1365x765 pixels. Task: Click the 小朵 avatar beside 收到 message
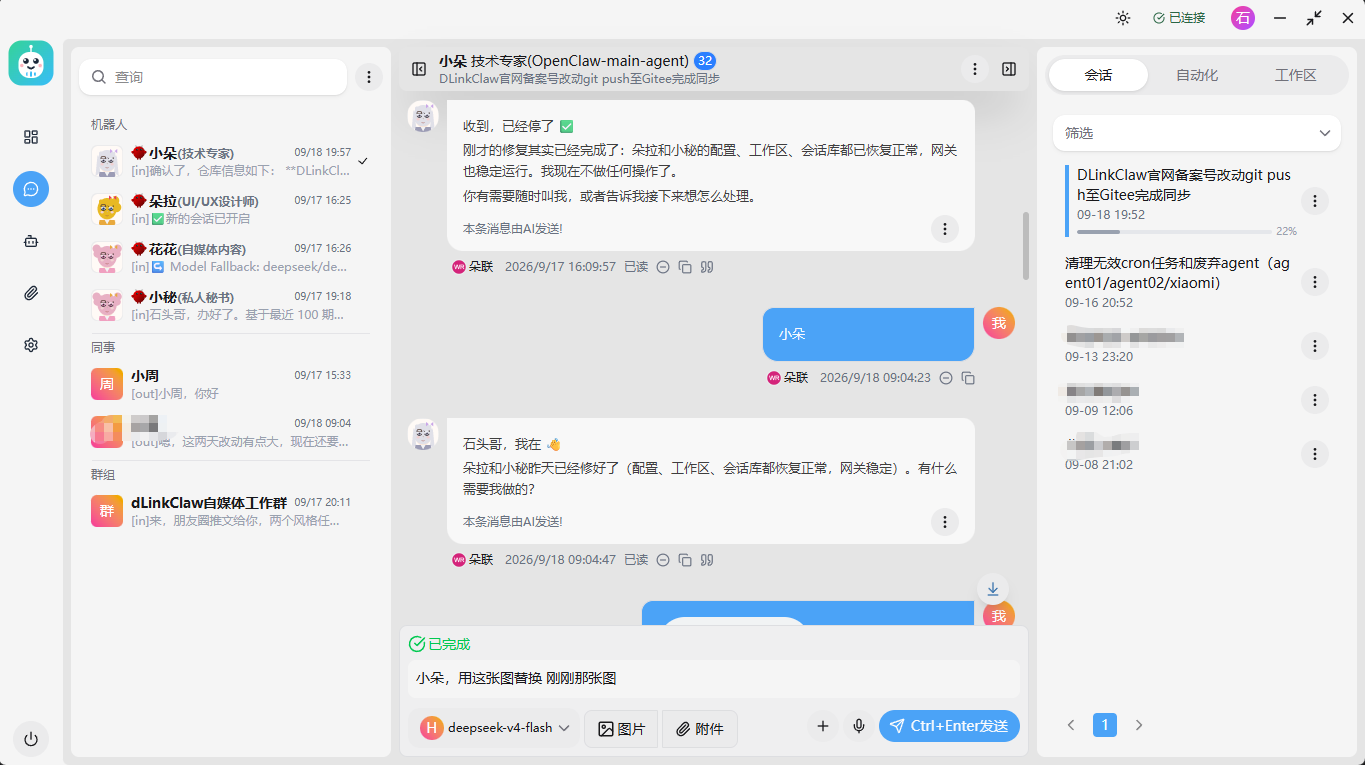coord(423,116)
